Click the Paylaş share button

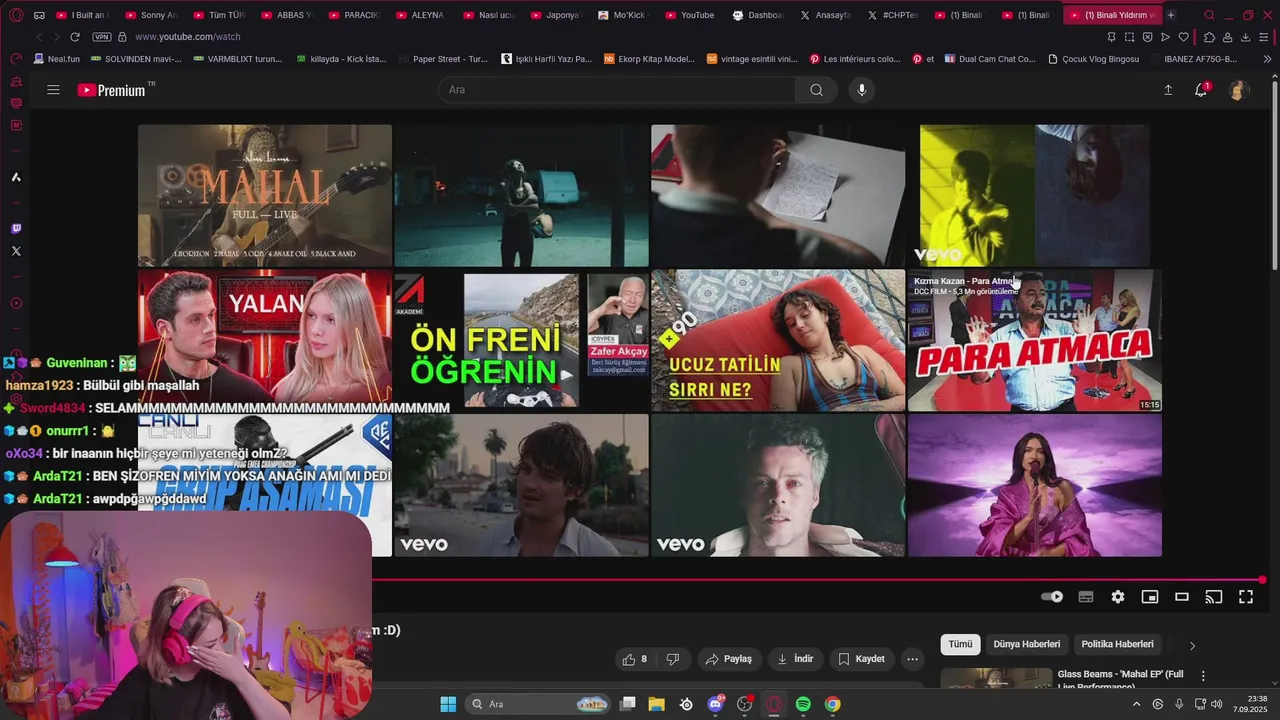coord(728,659)
